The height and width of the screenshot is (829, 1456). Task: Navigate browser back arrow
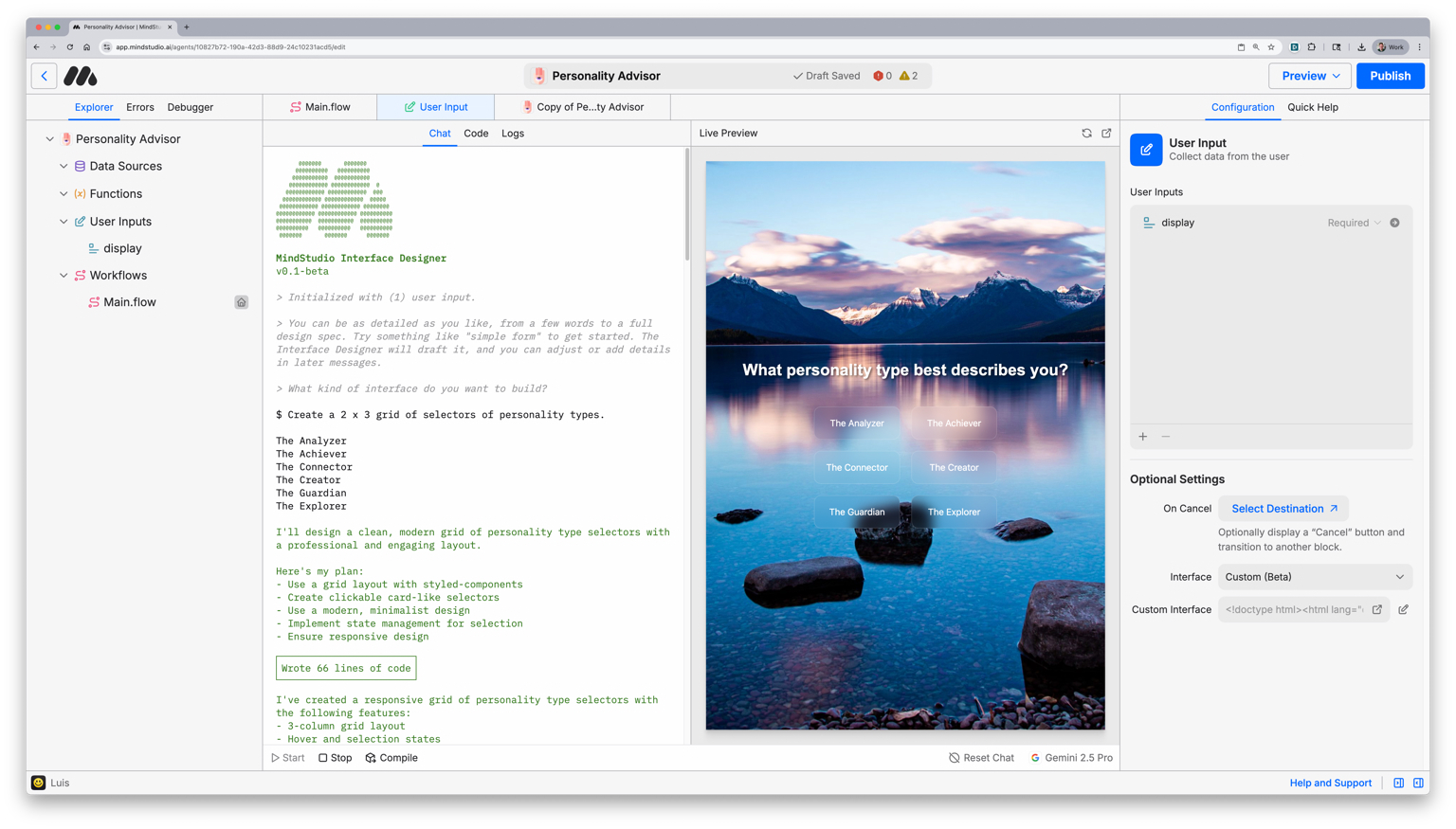[x=37, y=46]
